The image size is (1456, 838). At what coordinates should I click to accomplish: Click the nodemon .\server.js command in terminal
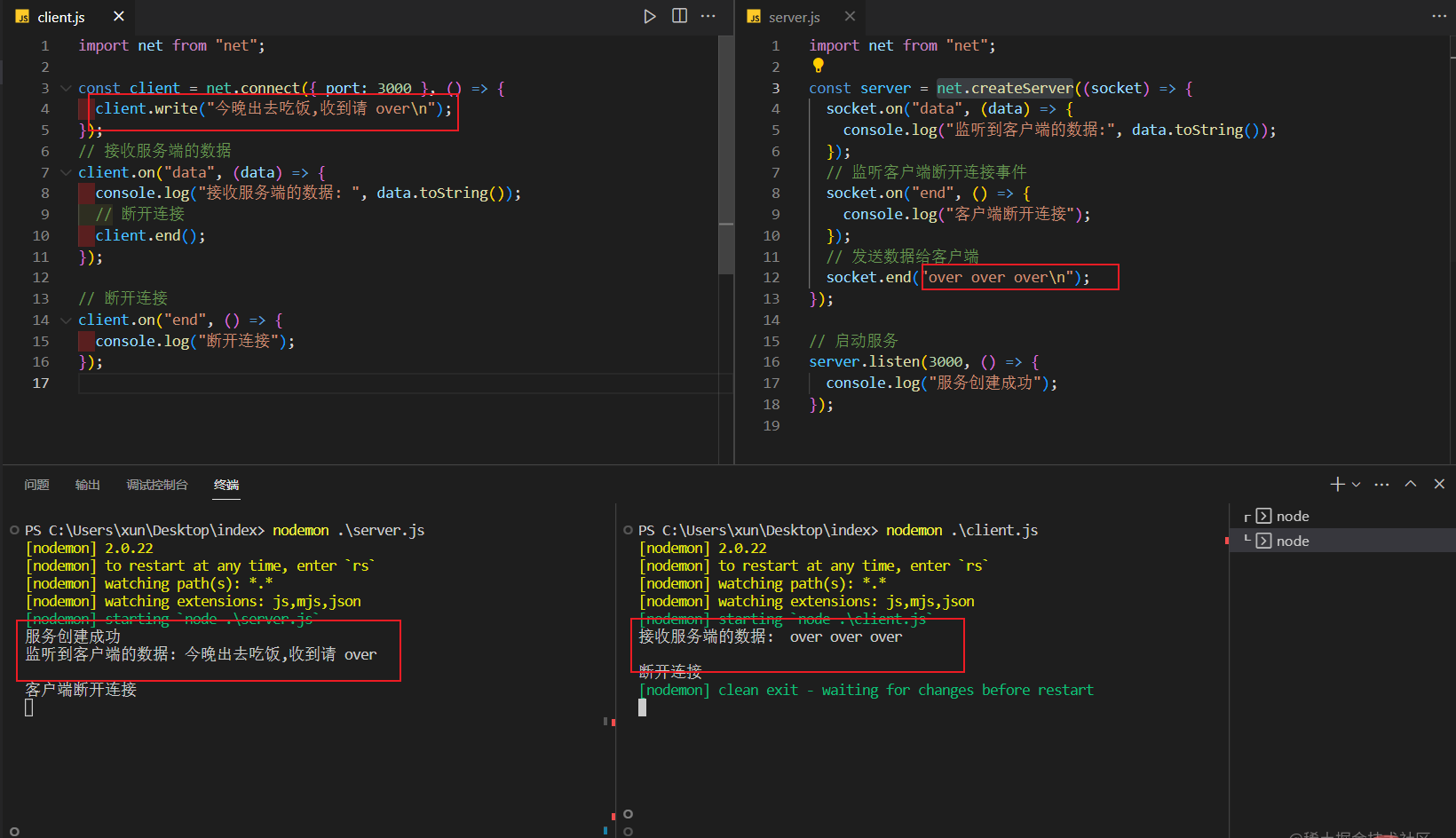(x=348, y=530)
